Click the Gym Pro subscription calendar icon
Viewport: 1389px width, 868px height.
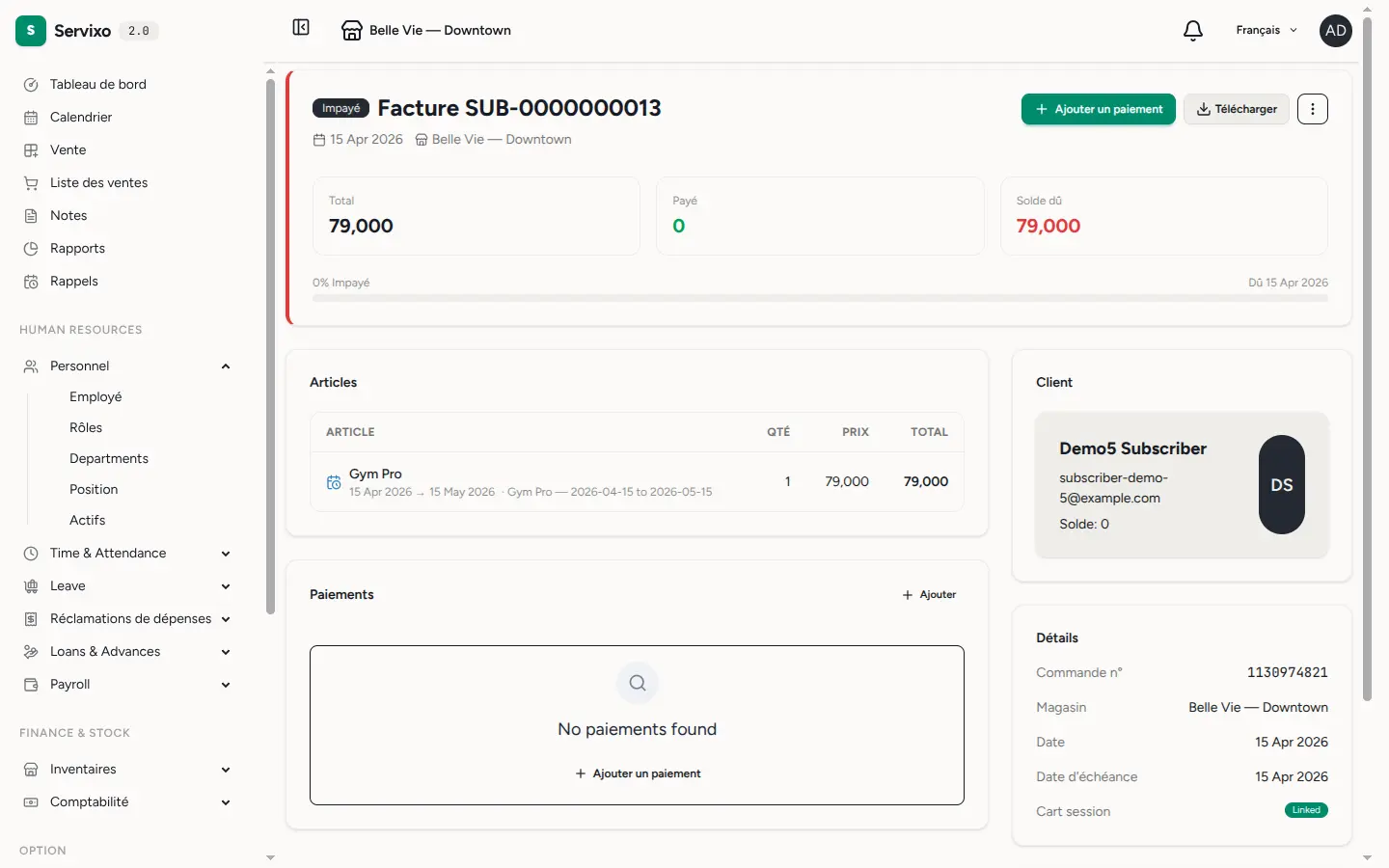point(334,482)
